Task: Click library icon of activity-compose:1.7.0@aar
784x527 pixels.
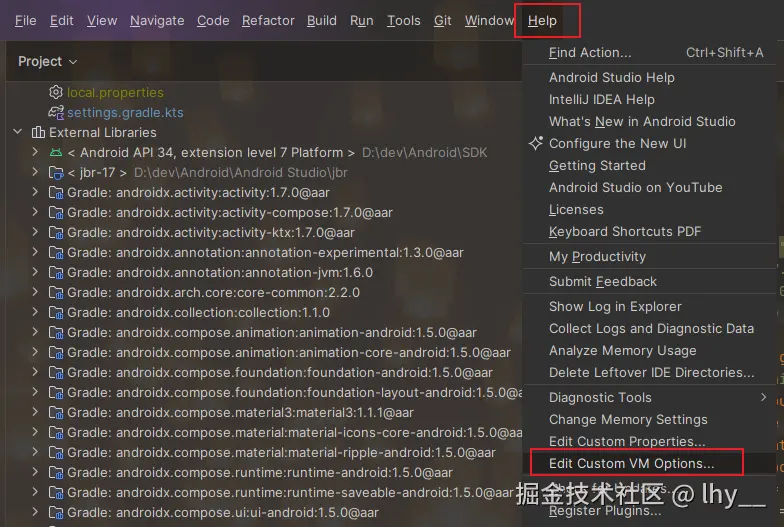Action: click(x=56, y=212)
